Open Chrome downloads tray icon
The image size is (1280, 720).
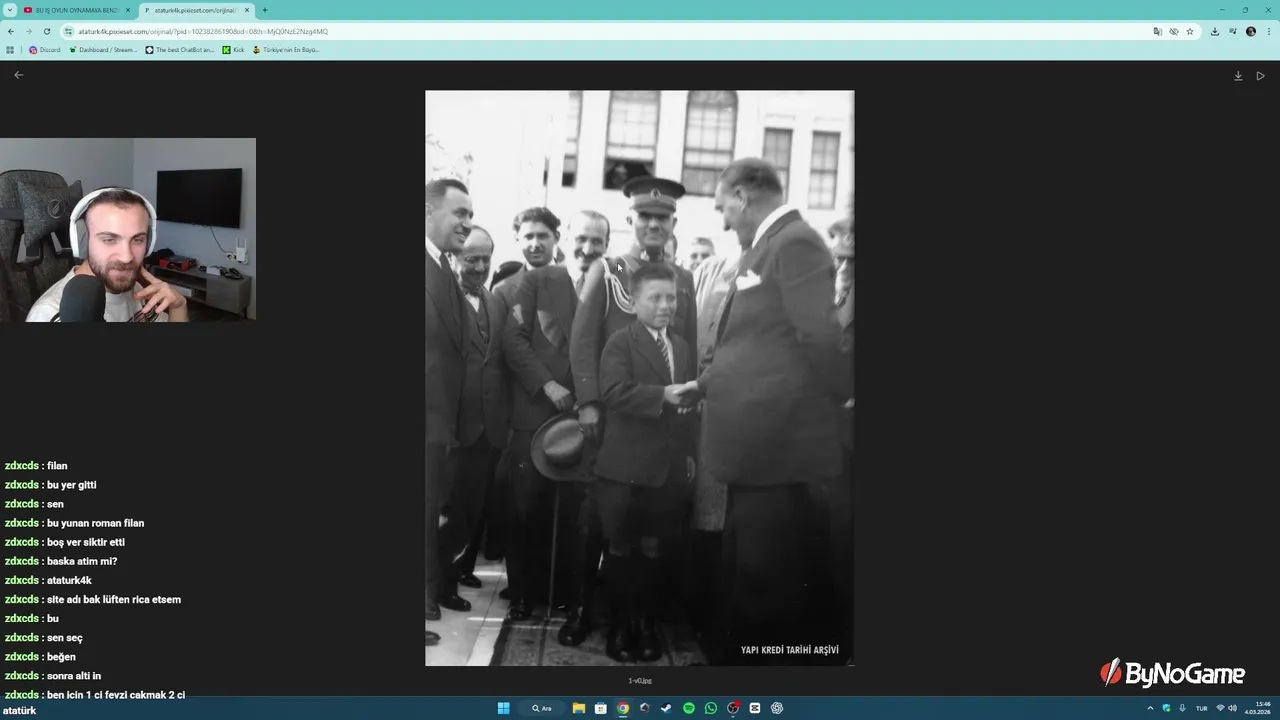pyautogui.click(x=1215, y=31)
